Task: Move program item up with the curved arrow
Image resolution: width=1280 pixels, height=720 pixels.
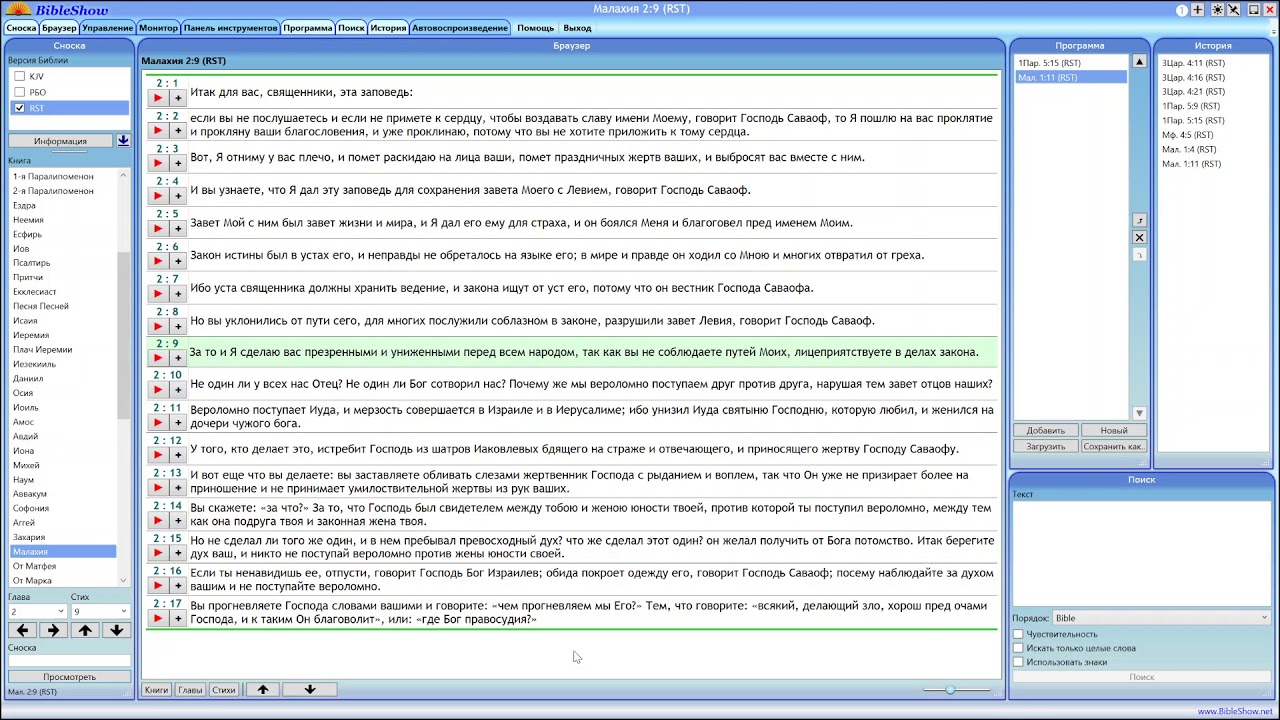Action: tap(1139, 220)
